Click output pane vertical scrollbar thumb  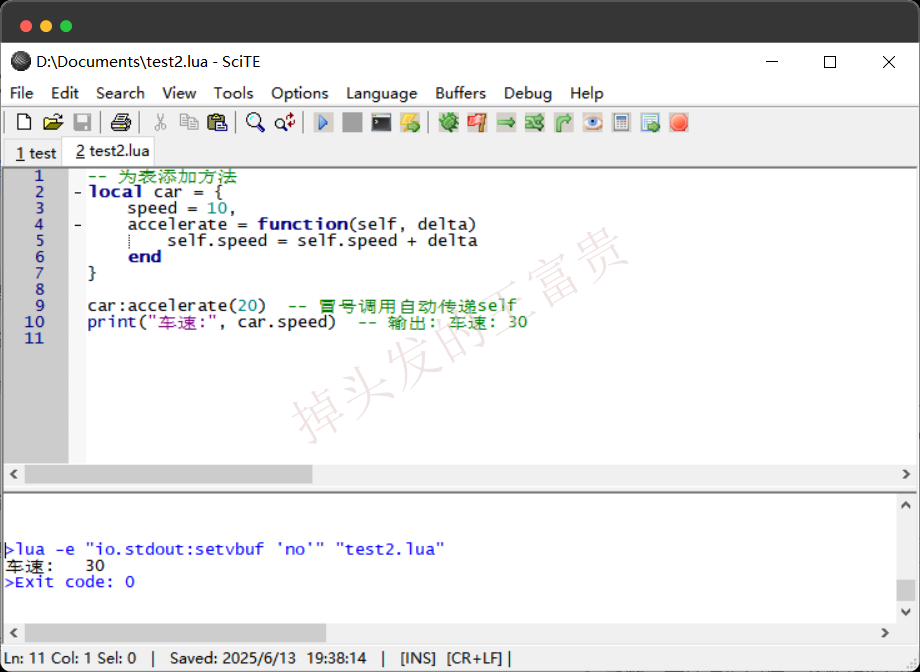pyautogui.click(x=906, y=590)
